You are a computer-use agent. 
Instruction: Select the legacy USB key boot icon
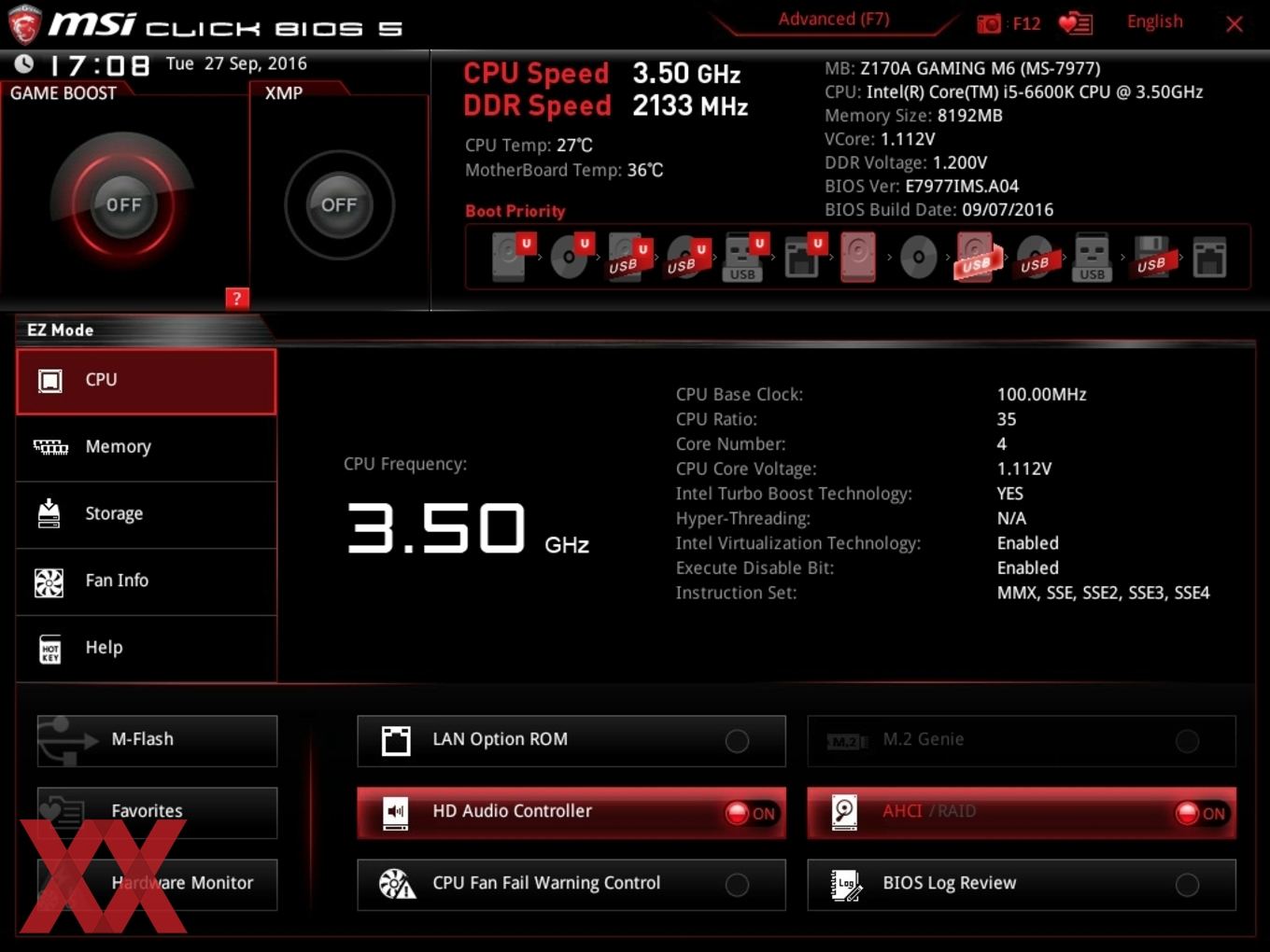pos(1092,257)
